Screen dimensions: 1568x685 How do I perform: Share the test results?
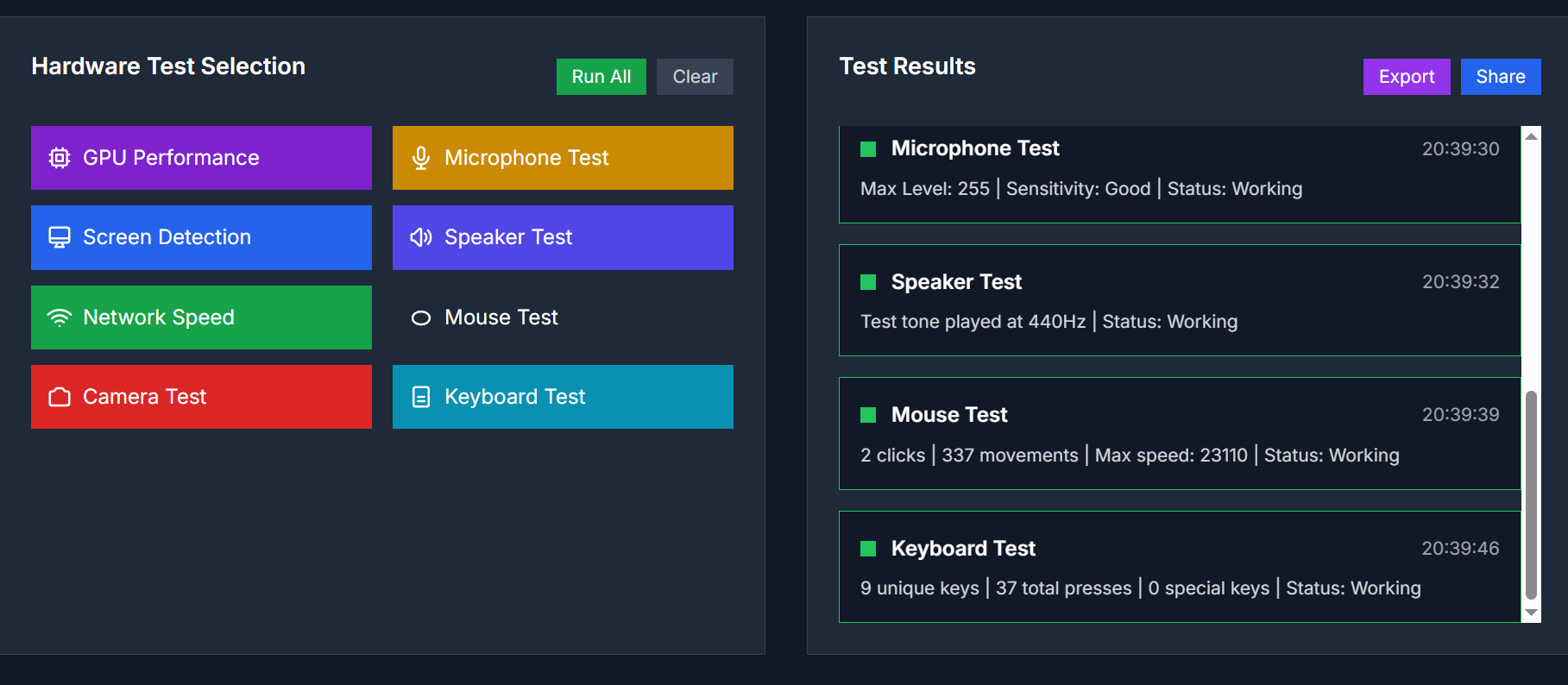tap(1500, 77)
